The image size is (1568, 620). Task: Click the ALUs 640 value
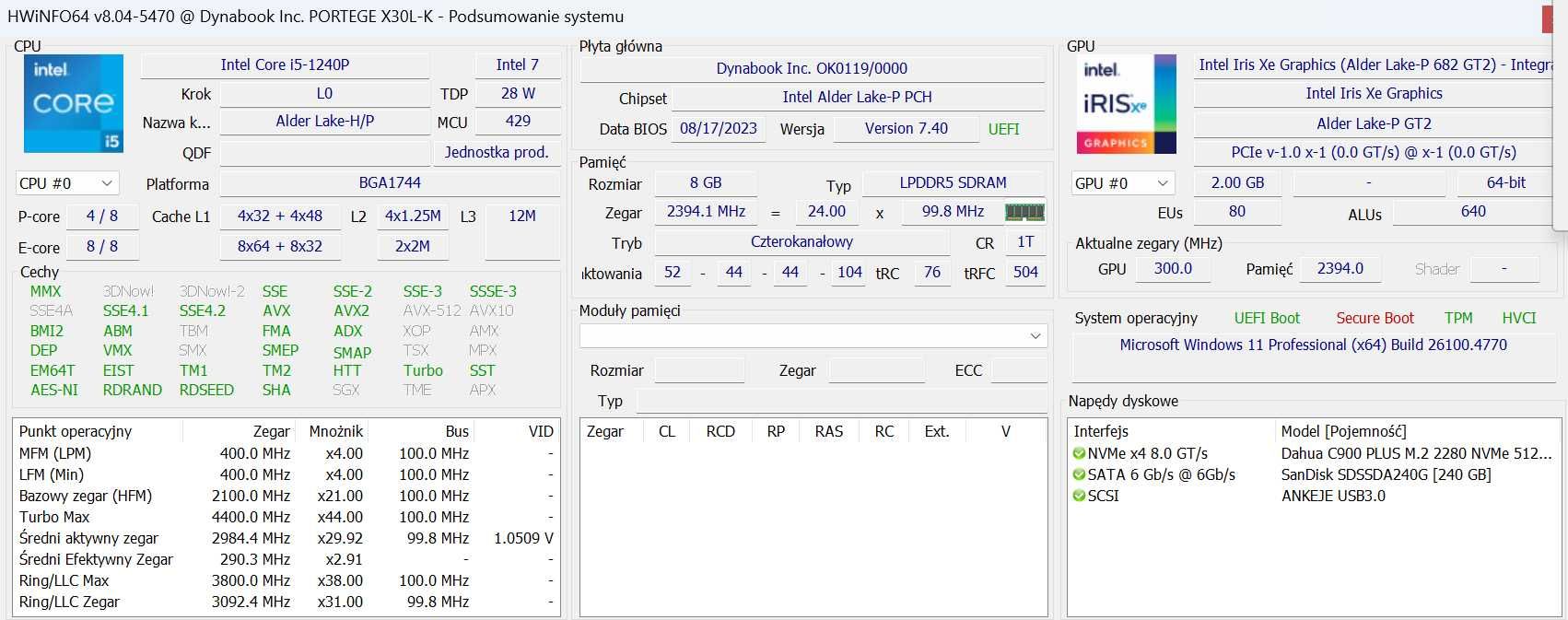1473,211
